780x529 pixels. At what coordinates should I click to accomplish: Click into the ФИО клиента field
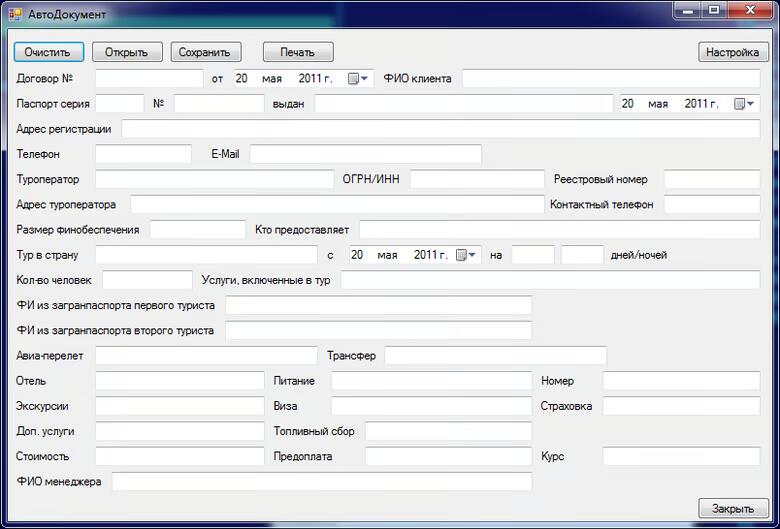coord(610,79)
